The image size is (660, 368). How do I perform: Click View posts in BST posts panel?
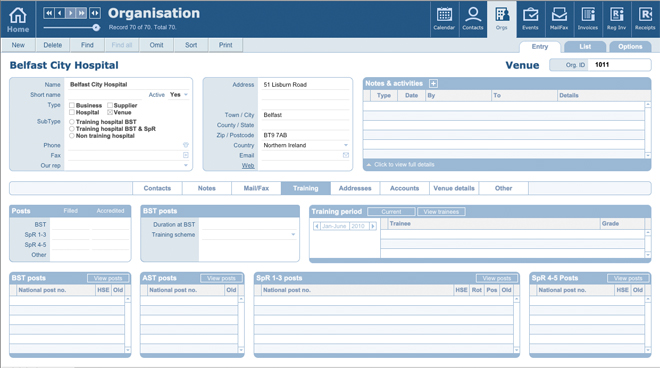pos(108,278)
